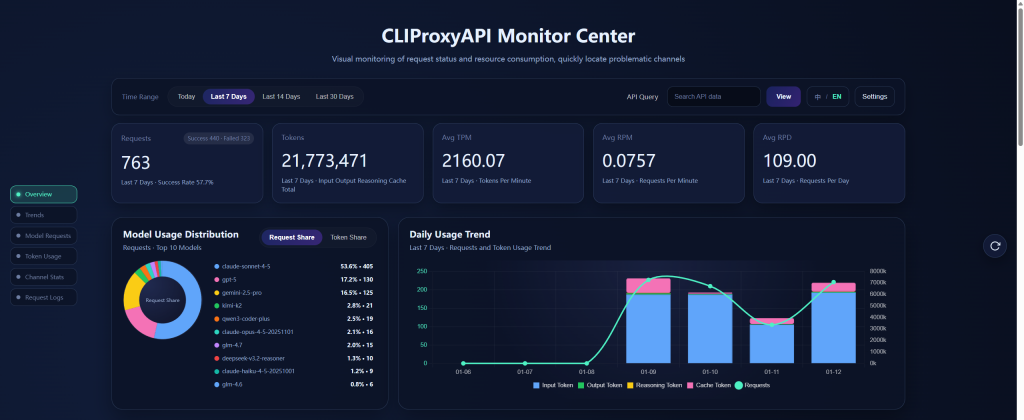Click the View API query button
The width and height of the screenshot is (1024, 420).
coord(784,97)
